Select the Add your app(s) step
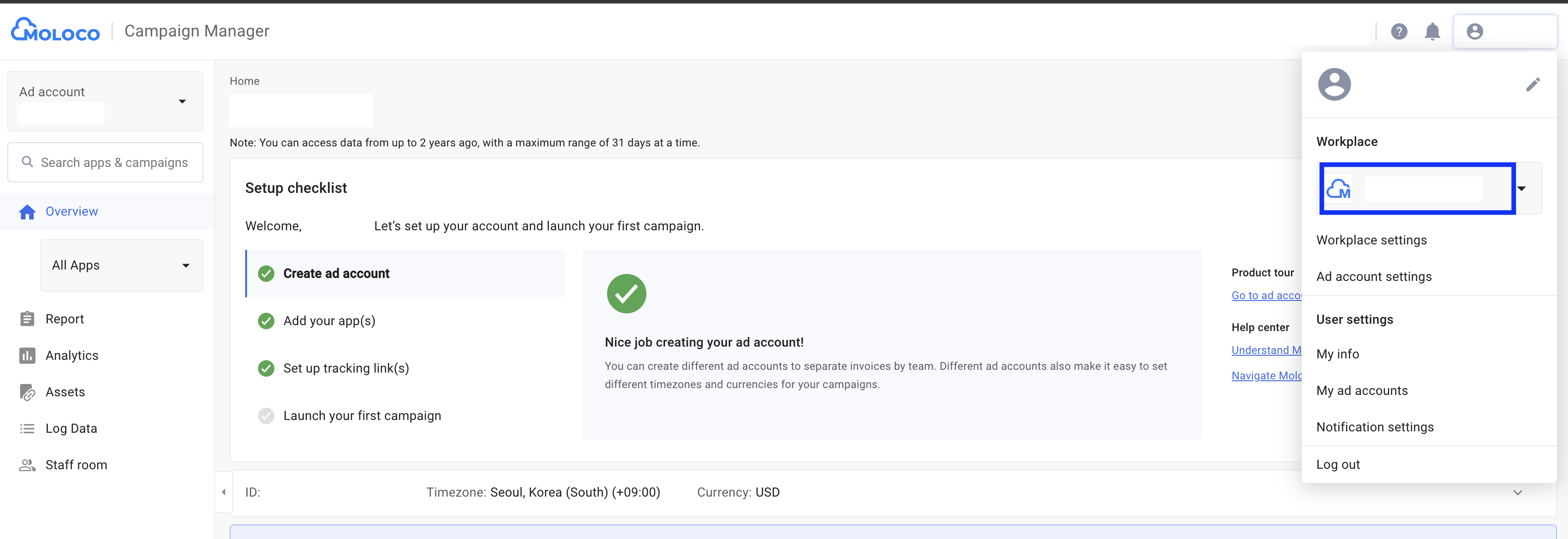This screenshot has height=539, width=1568. [x=329, y=321]
